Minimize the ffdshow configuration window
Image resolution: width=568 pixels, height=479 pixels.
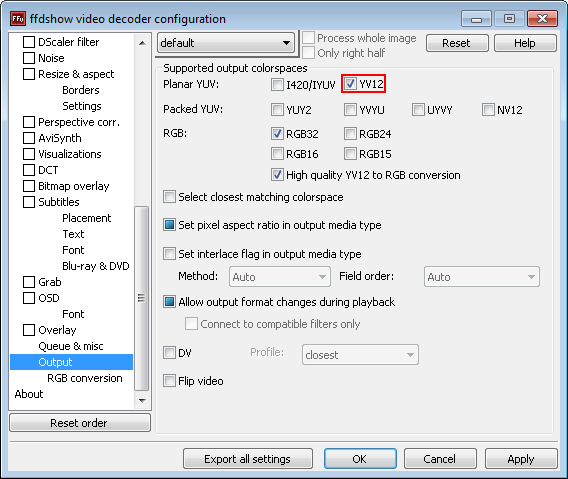point(476,18)
